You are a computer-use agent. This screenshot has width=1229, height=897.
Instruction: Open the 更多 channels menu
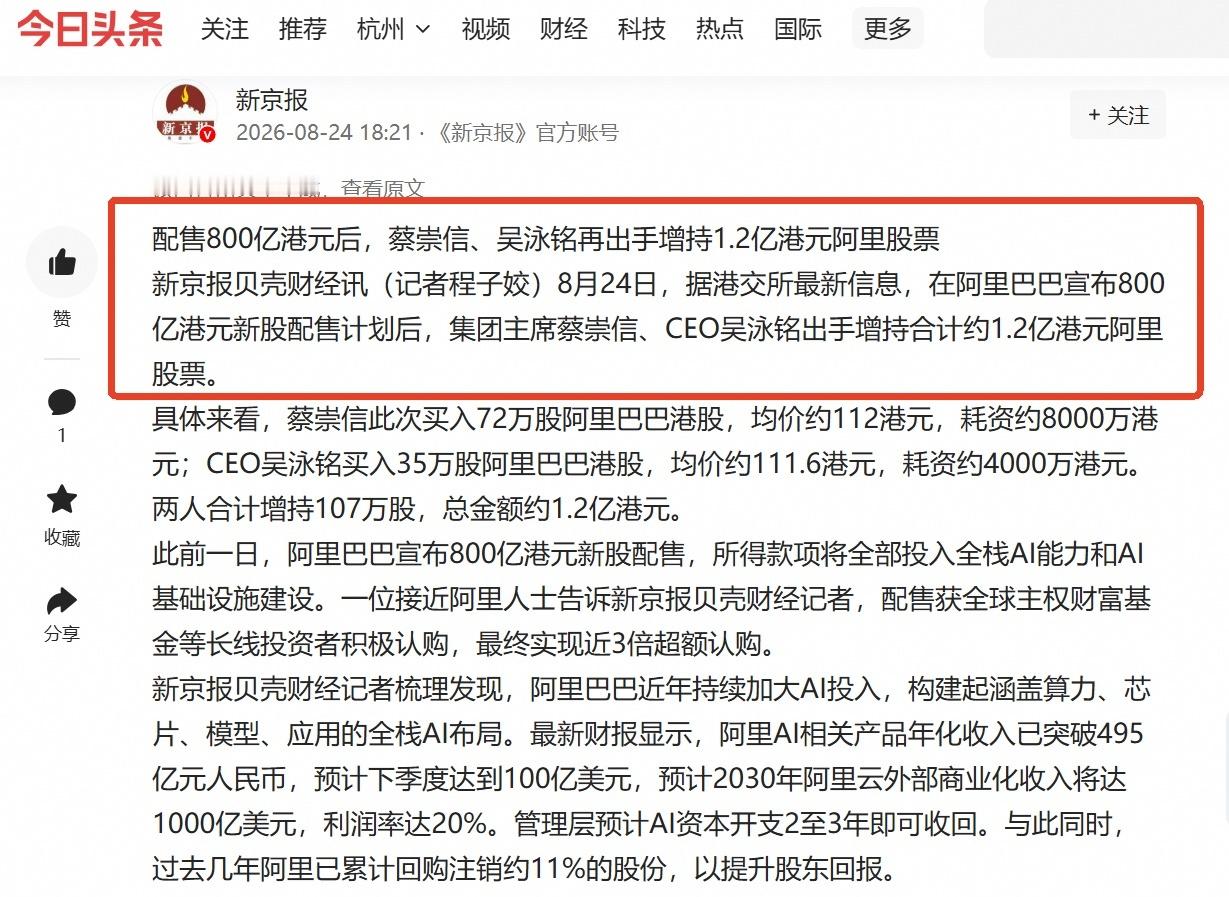pos(888,29)
